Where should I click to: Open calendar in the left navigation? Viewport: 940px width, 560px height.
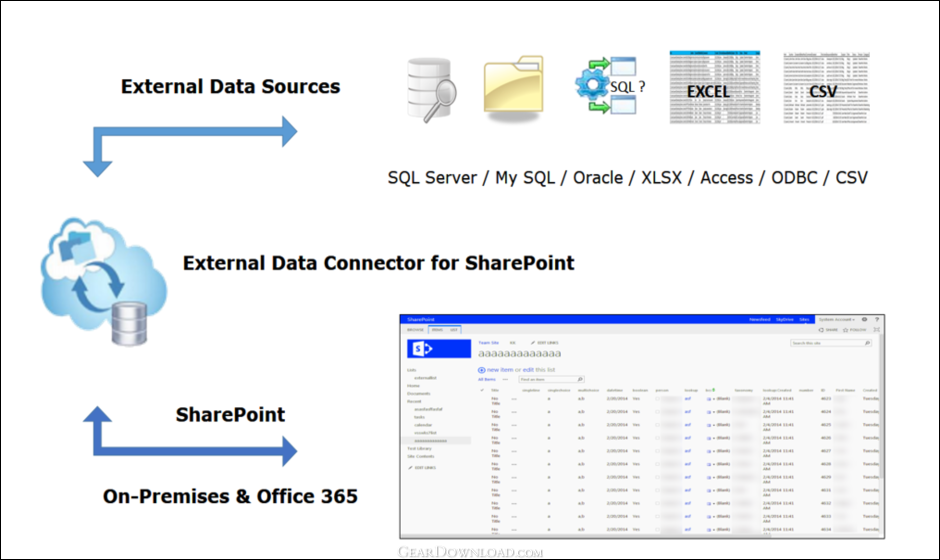click(x=423, y=425)
